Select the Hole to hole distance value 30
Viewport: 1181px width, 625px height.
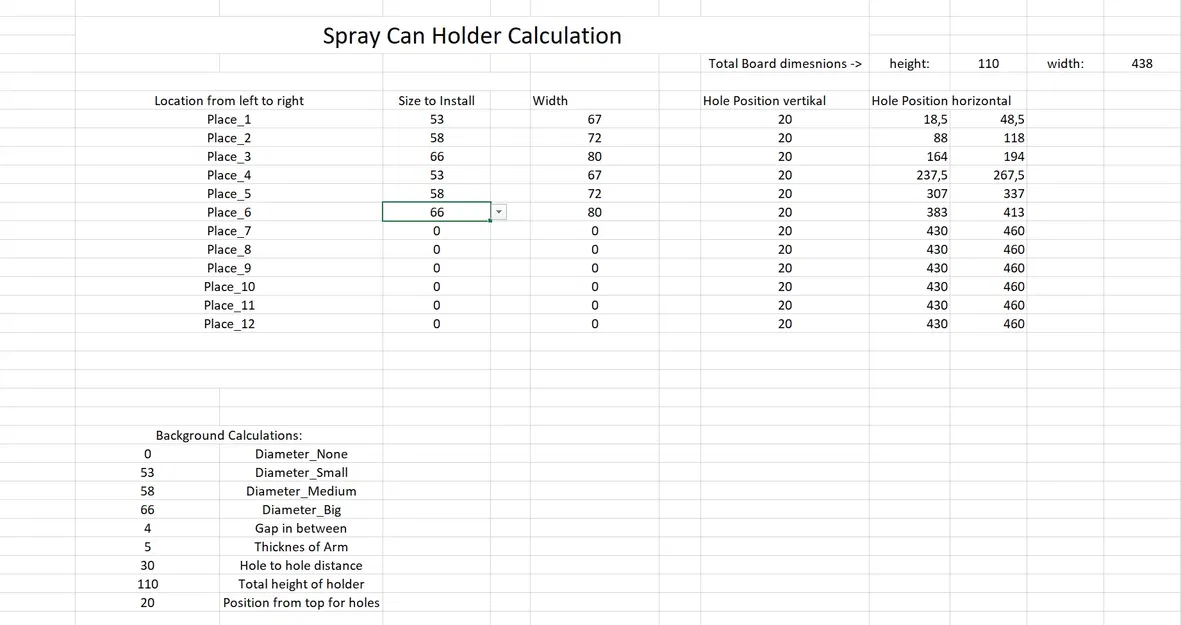148,566
